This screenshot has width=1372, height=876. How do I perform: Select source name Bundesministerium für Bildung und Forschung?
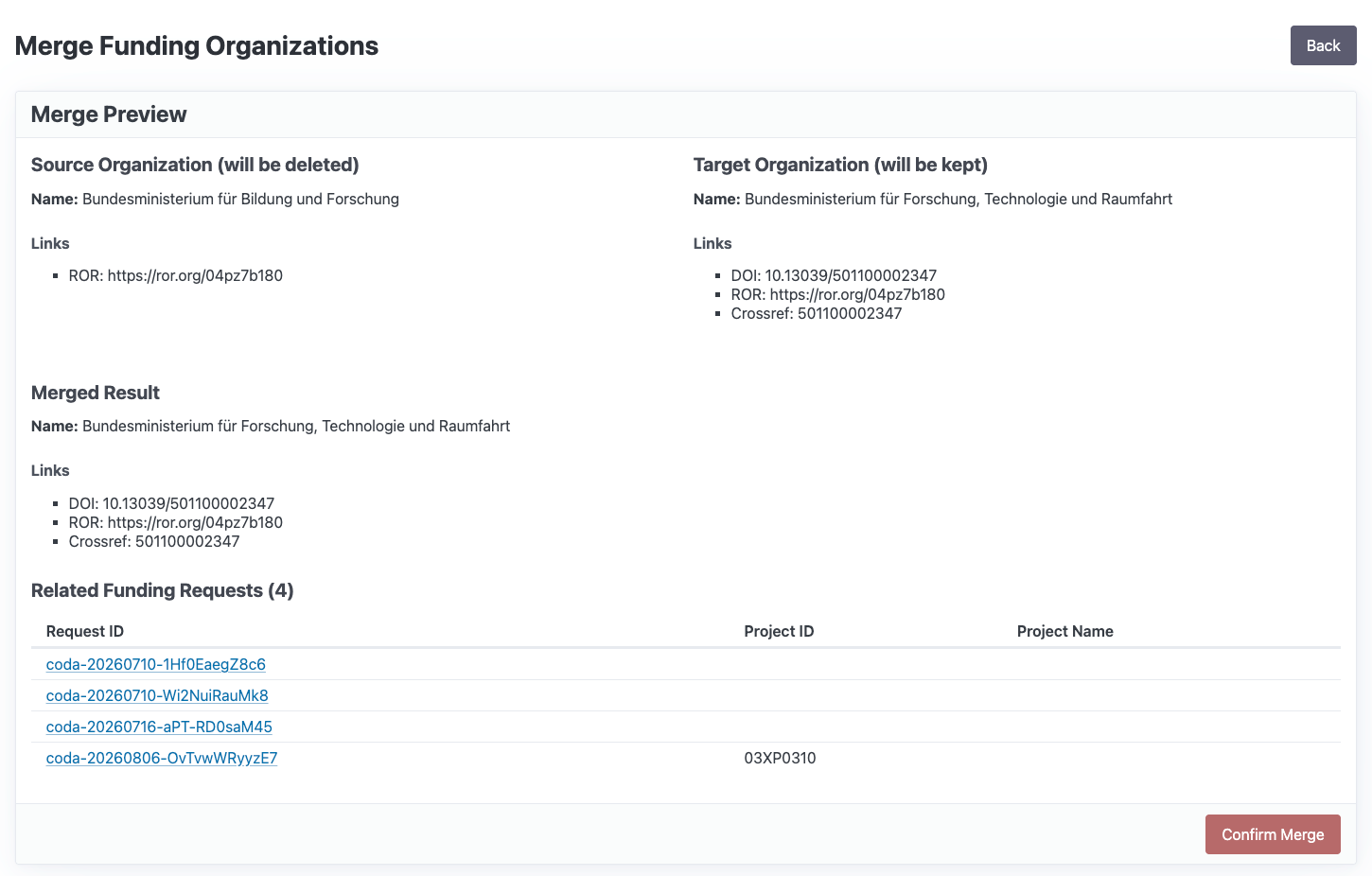240,199
